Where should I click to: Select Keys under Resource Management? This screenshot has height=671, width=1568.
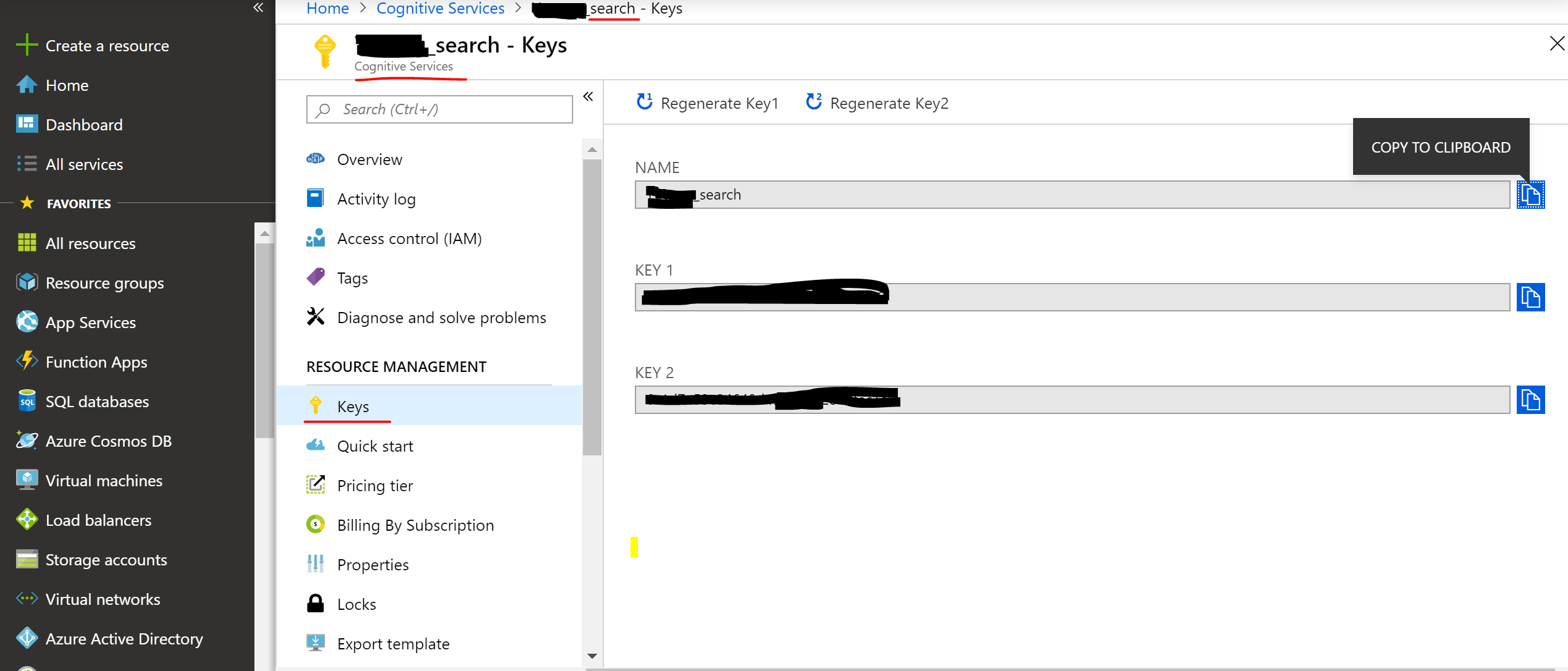353,405
